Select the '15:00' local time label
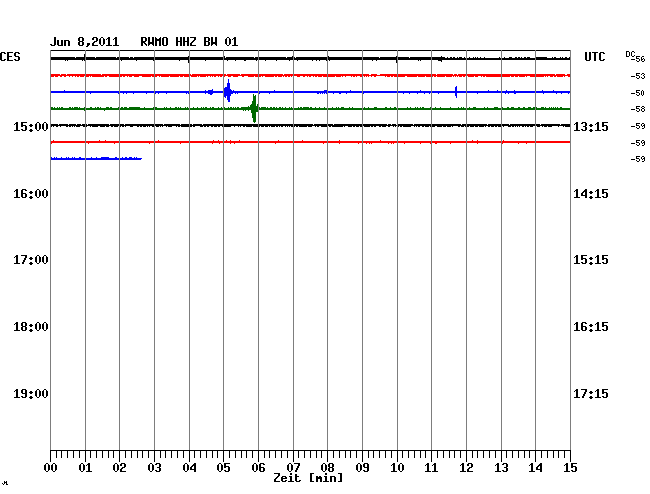 [x=31, y=126]
